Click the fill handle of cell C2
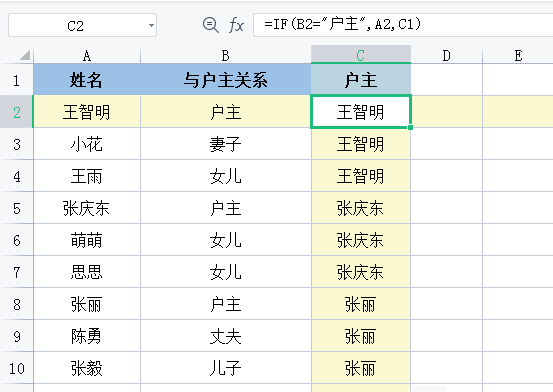 (x=411, y=127)
